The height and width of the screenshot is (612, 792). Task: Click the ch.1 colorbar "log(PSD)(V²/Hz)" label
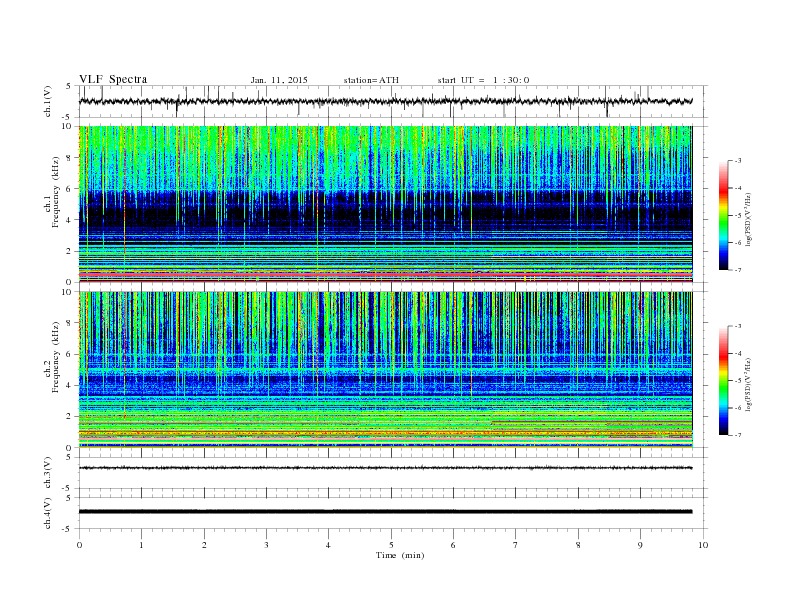(748, 219)
